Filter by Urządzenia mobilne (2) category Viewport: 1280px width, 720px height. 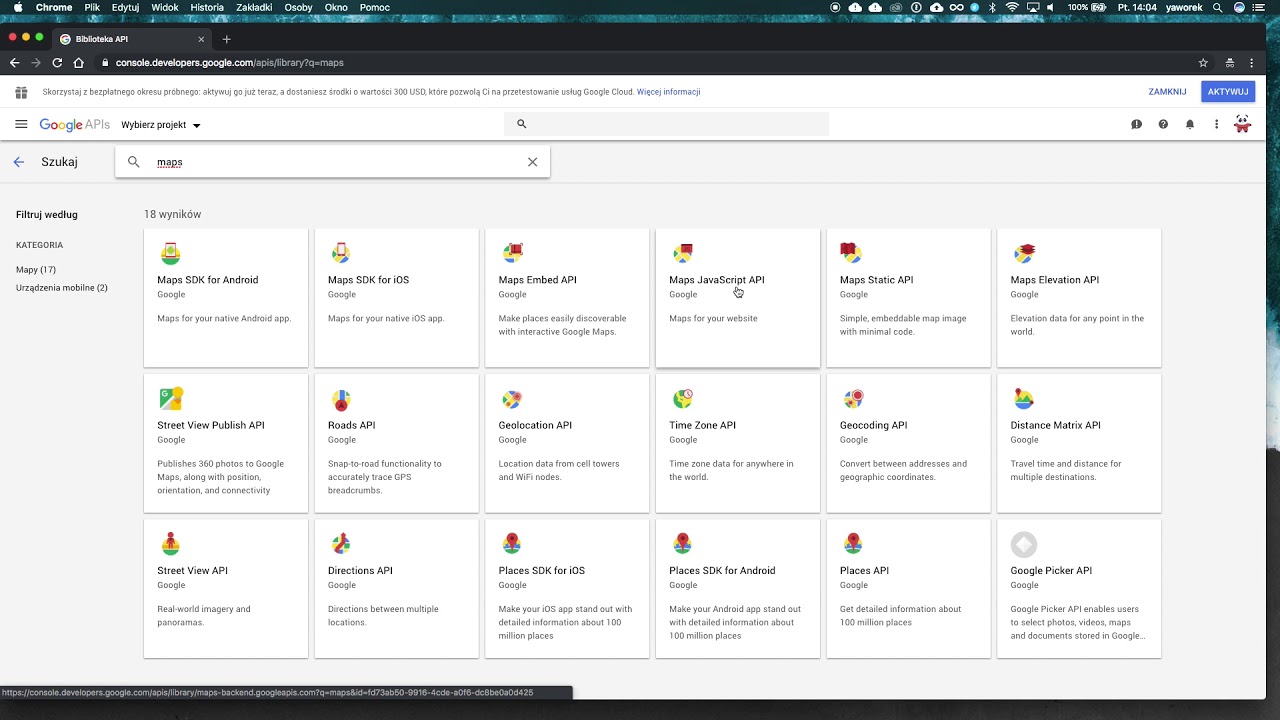click(62, 288)
